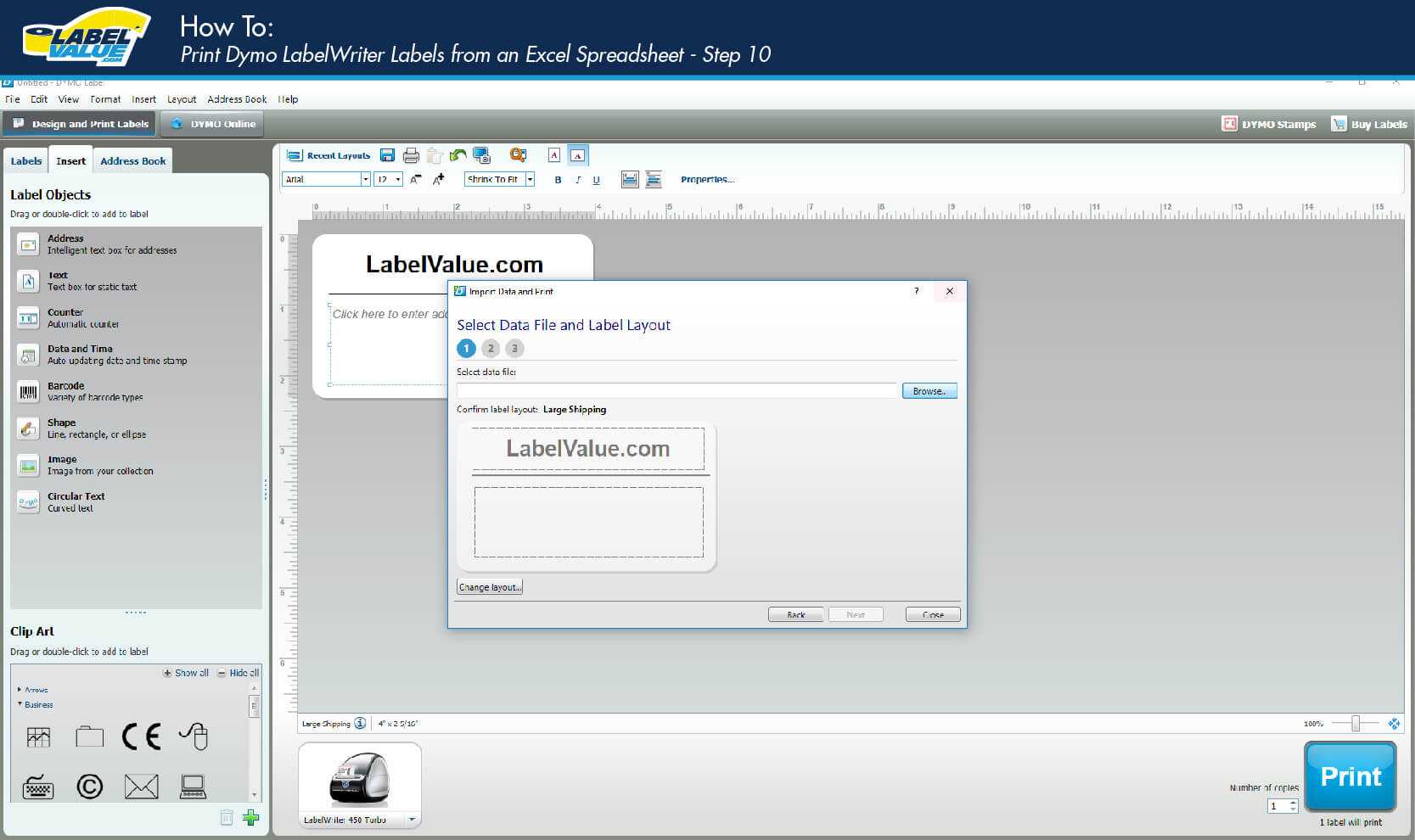
Task: Click the Save icon in the toolbar
Action: coord(387,155)
